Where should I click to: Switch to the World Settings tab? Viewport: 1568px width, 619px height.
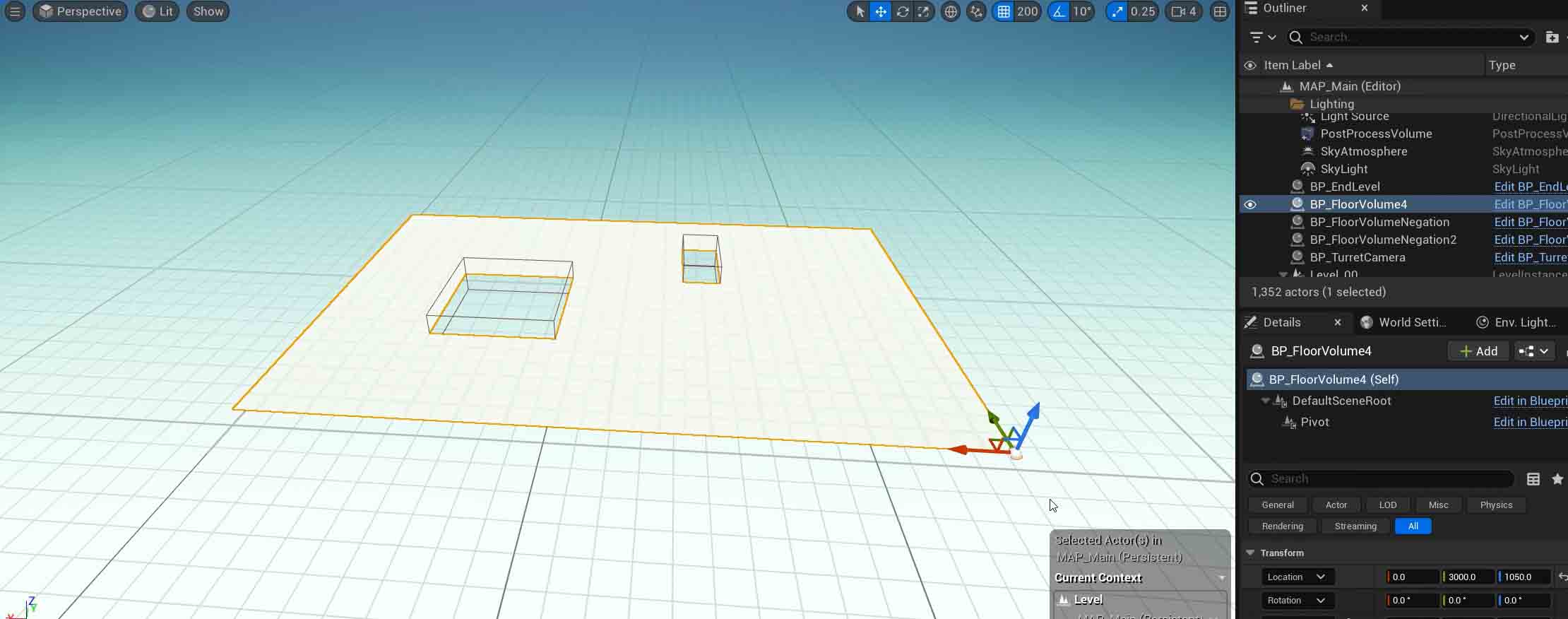pyautogui.click(x=1404, y=322)
